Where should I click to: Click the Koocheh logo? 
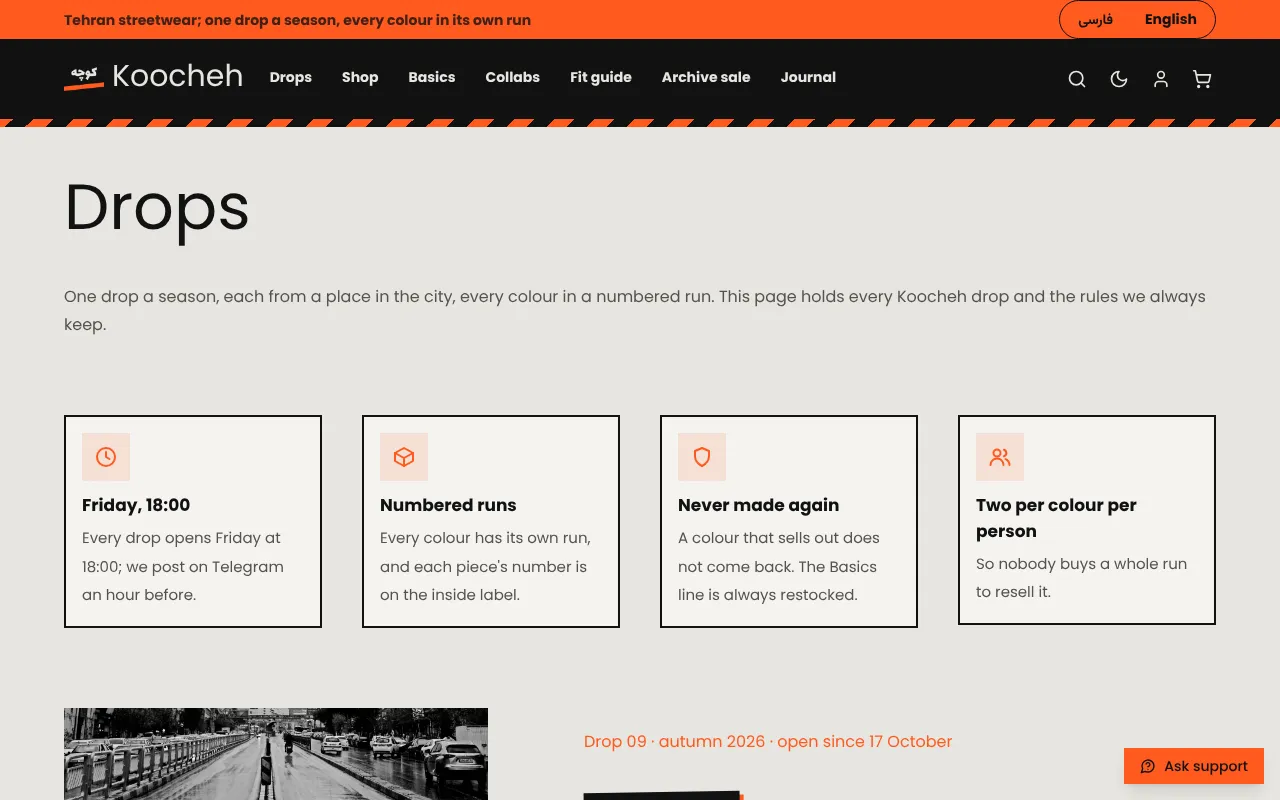(153, 76)
